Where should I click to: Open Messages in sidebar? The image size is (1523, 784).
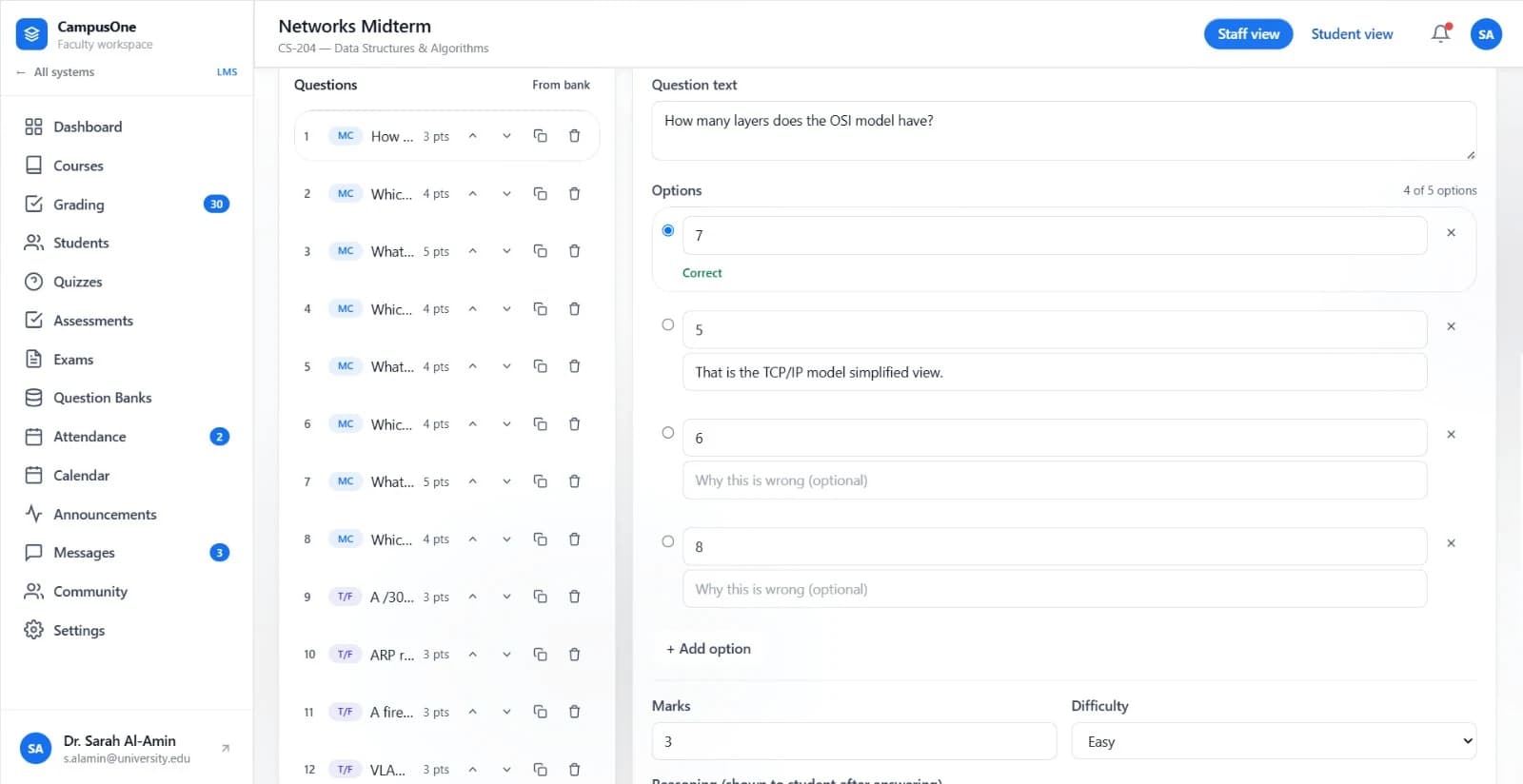click(x=127, y=553)
